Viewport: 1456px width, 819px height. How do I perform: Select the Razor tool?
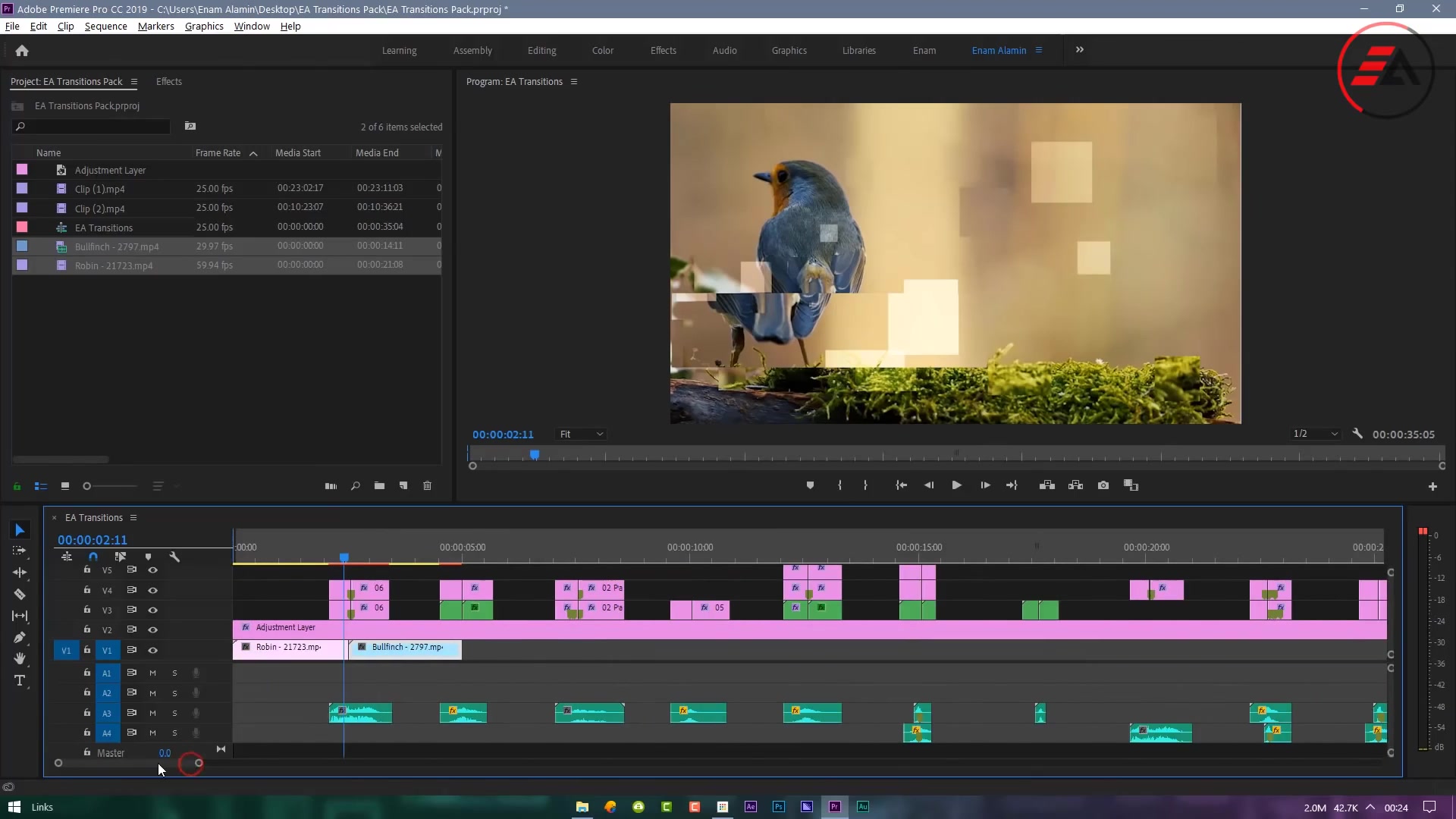[20, 595]
